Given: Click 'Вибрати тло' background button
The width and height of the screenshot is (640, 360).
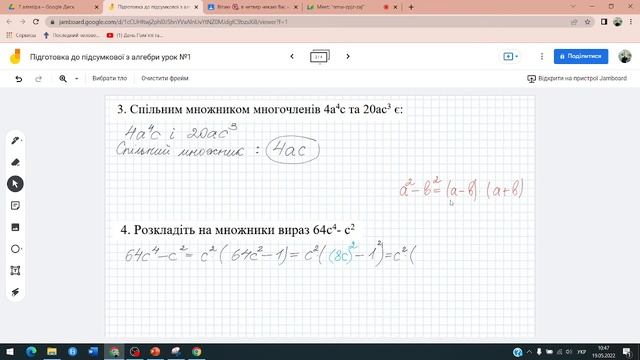Looking at the screenshot, I should [109, 78].
